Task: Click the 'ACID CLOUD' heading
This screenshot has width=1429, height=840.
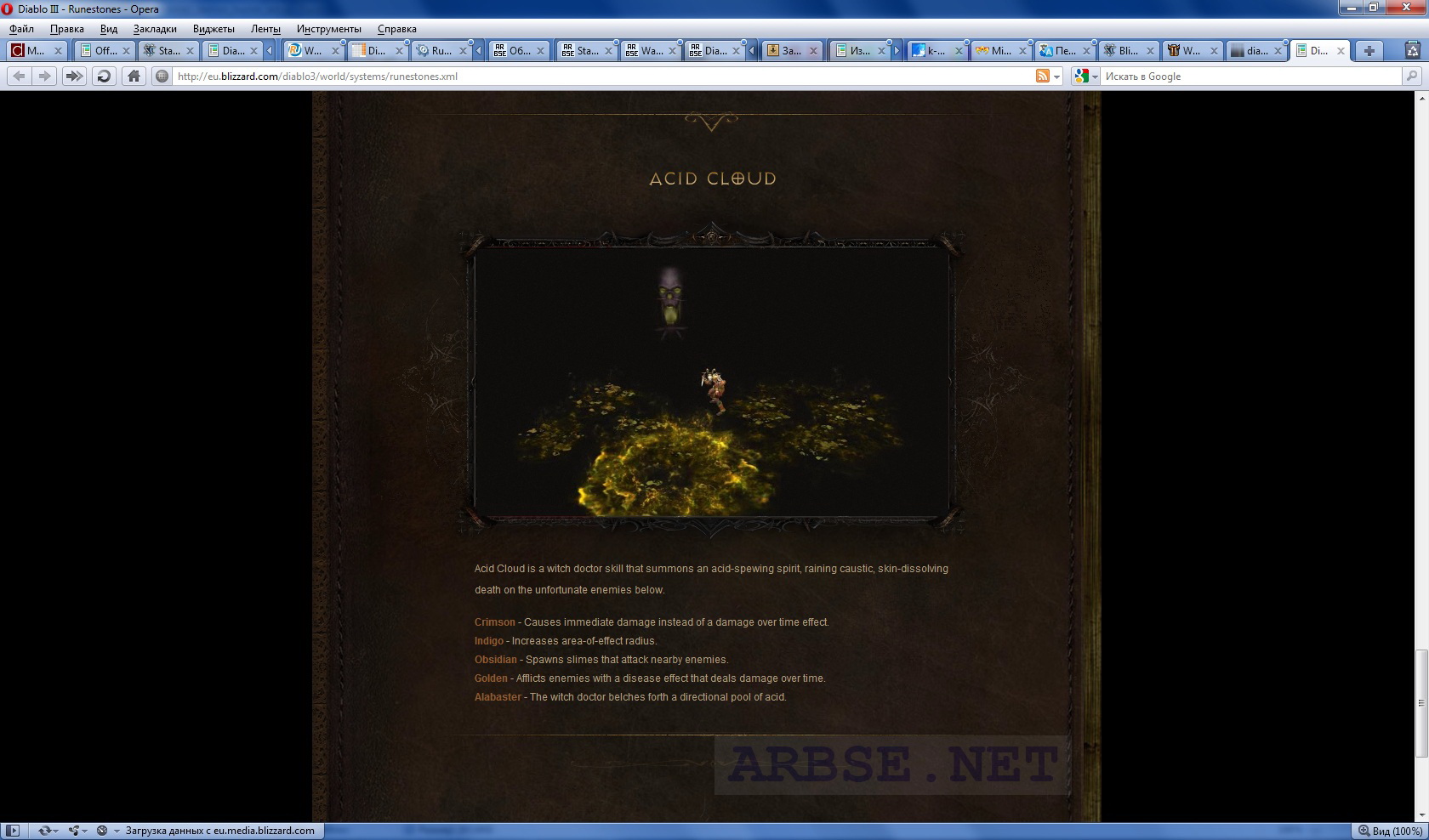Action: [713, 179]
